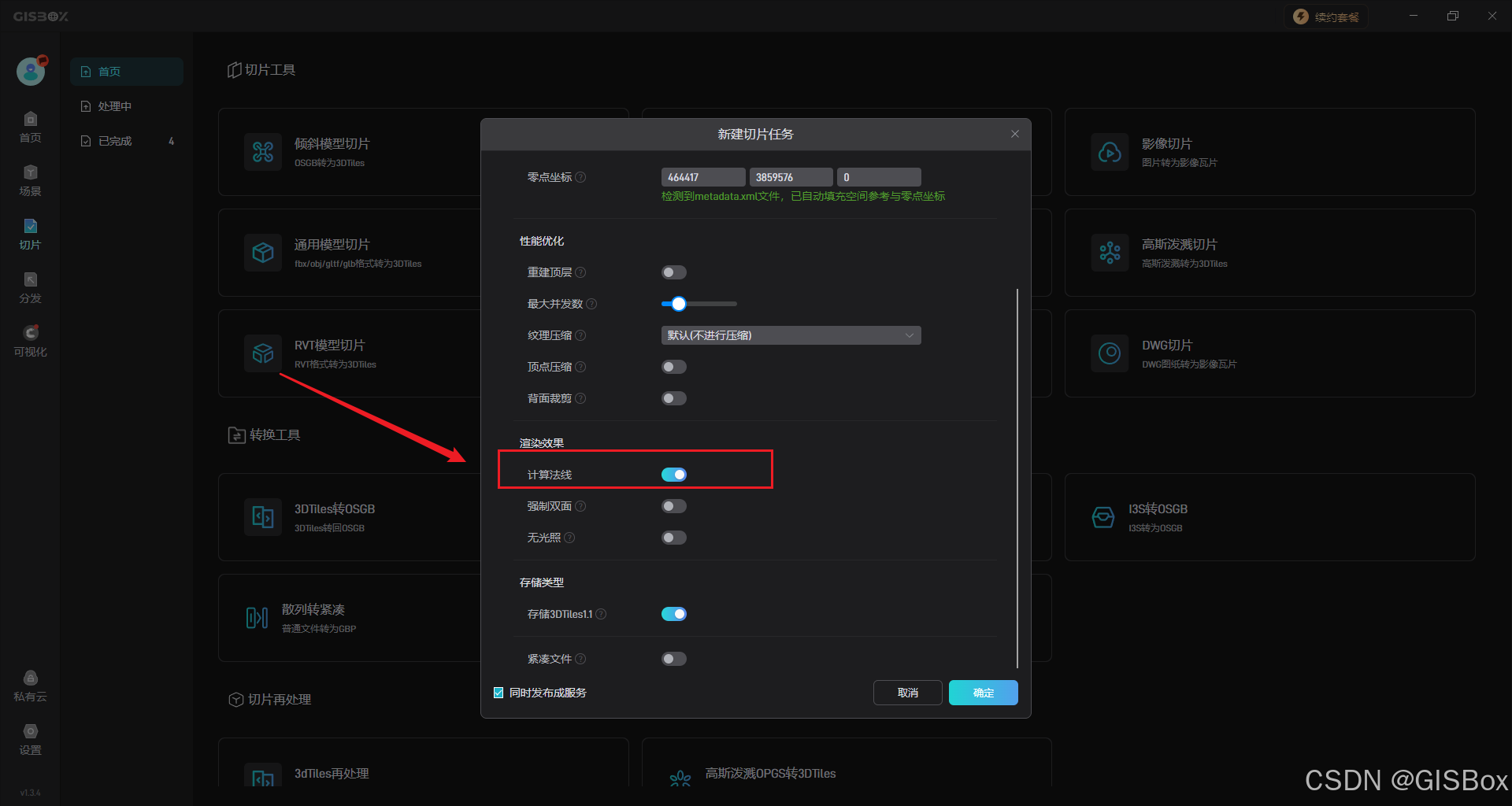
Task: Open the 可视化 sidebar icon
Action: (x=30, y=341)
